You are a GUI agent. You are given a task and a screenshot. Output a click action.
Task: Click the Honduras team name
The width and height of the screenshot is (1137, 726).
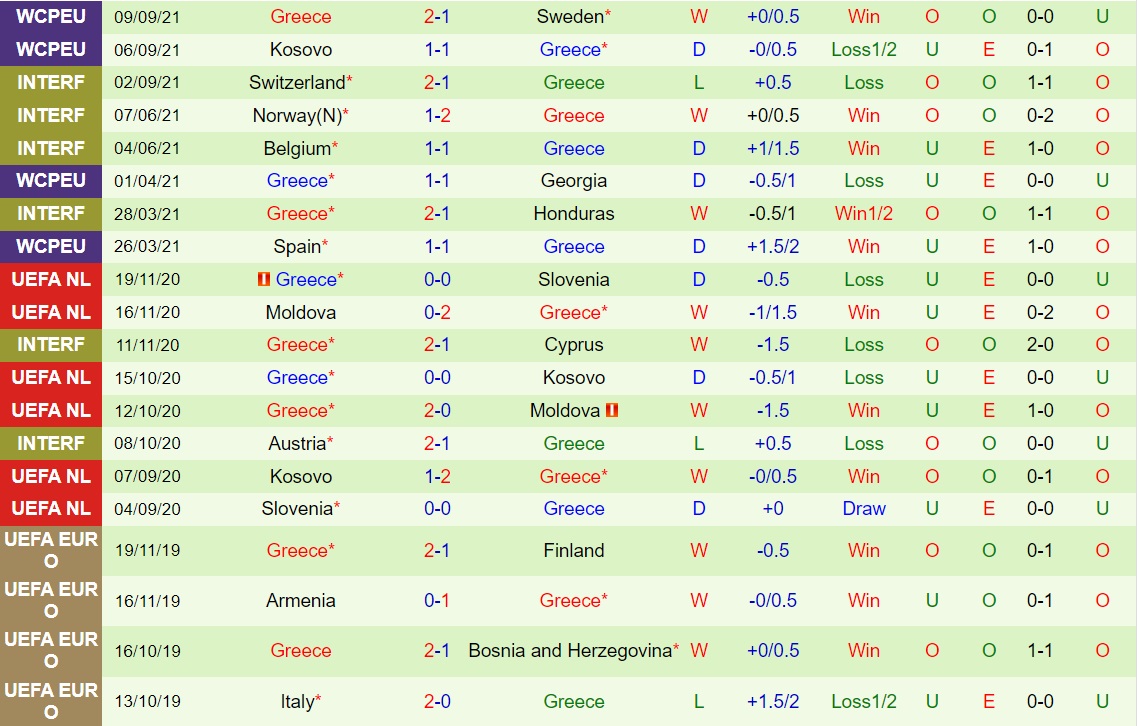pyautogui.click(x=574, y=214)
